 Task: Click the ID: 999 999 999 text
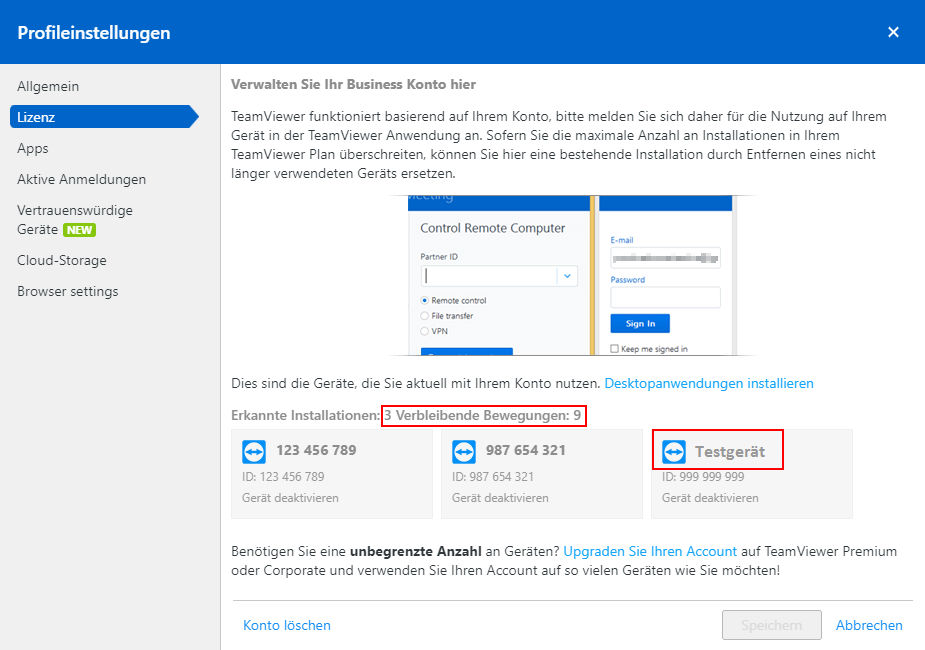(703, 477)
